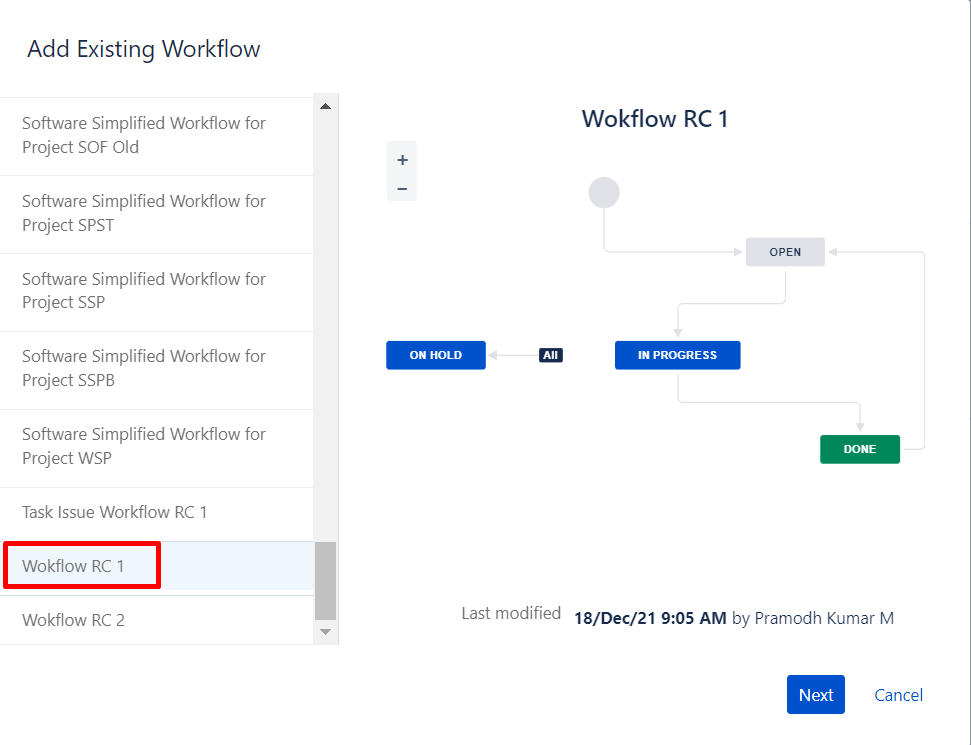Choose Software Simplified Workflow for Project SPST
This screenshot has height=745, width=971.
click(144, 213)
